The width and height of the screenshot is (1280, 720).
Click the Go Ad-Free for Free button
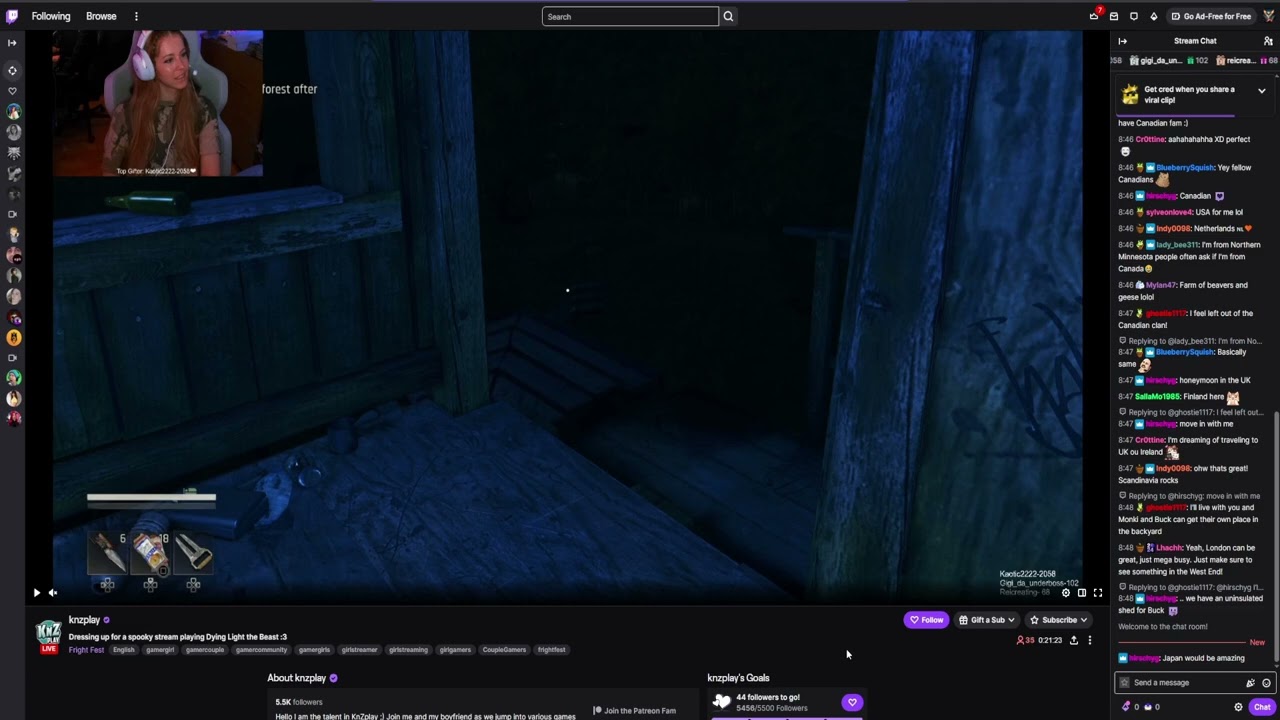point(1211,16)
